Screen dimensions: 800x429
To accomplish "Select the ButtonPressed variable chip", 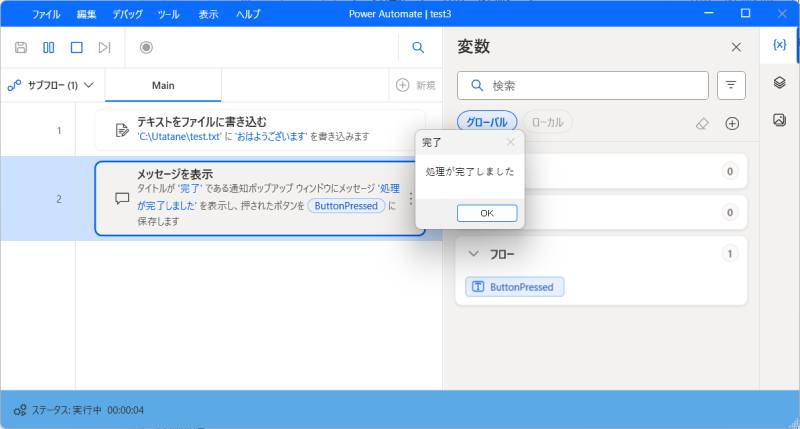I will [x=515, y=287].
